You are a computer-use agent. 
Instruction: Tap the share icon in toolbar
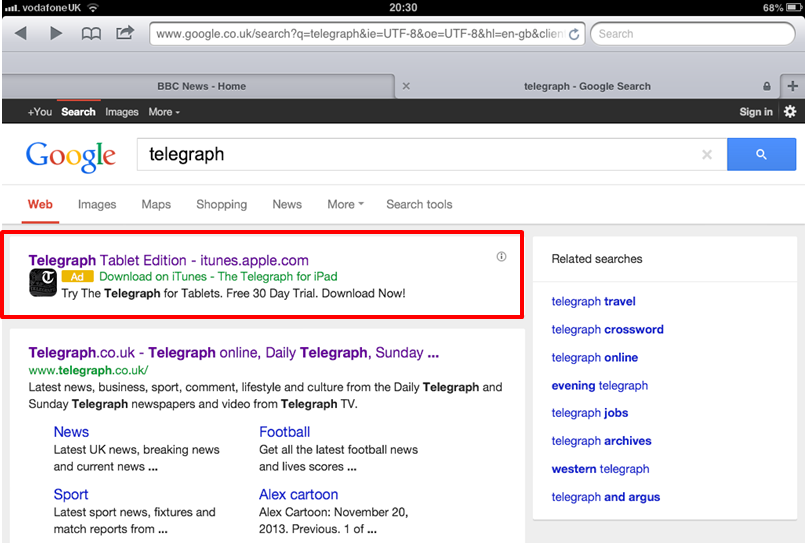click(x=125, y=34)
